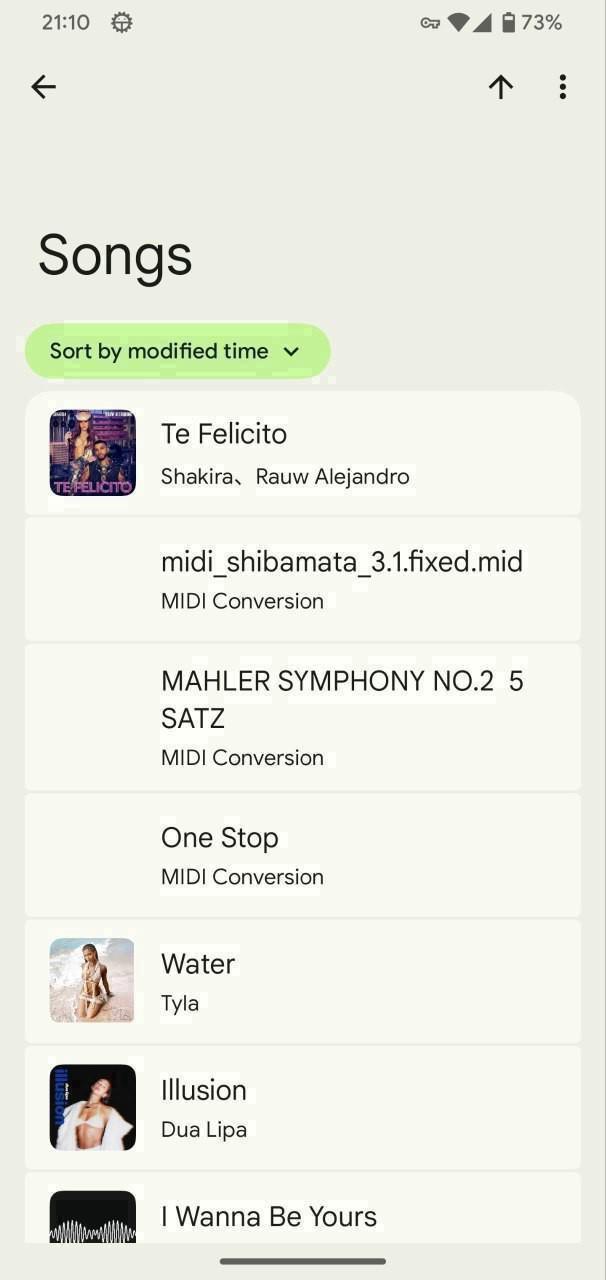
Task: Select midi_shibamata_3.1.fixed.mid from the list
Action: point(302,579)
